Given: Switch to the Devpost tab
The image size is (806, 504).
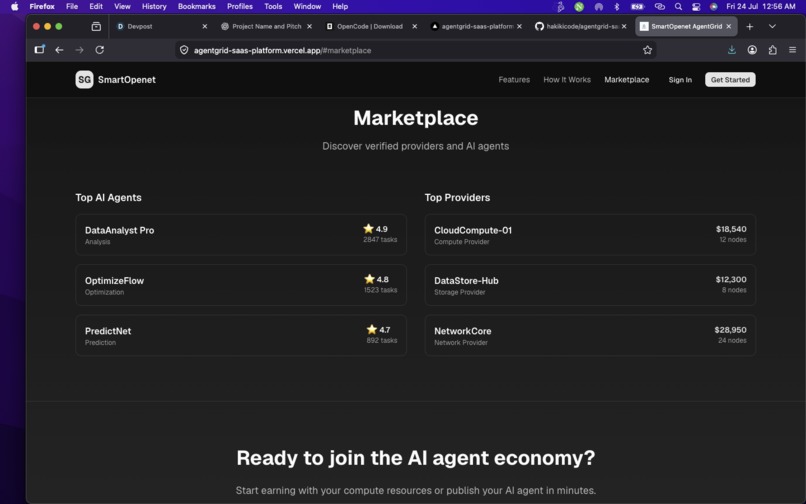Looking at the screenshot, I should coord(161,26).
